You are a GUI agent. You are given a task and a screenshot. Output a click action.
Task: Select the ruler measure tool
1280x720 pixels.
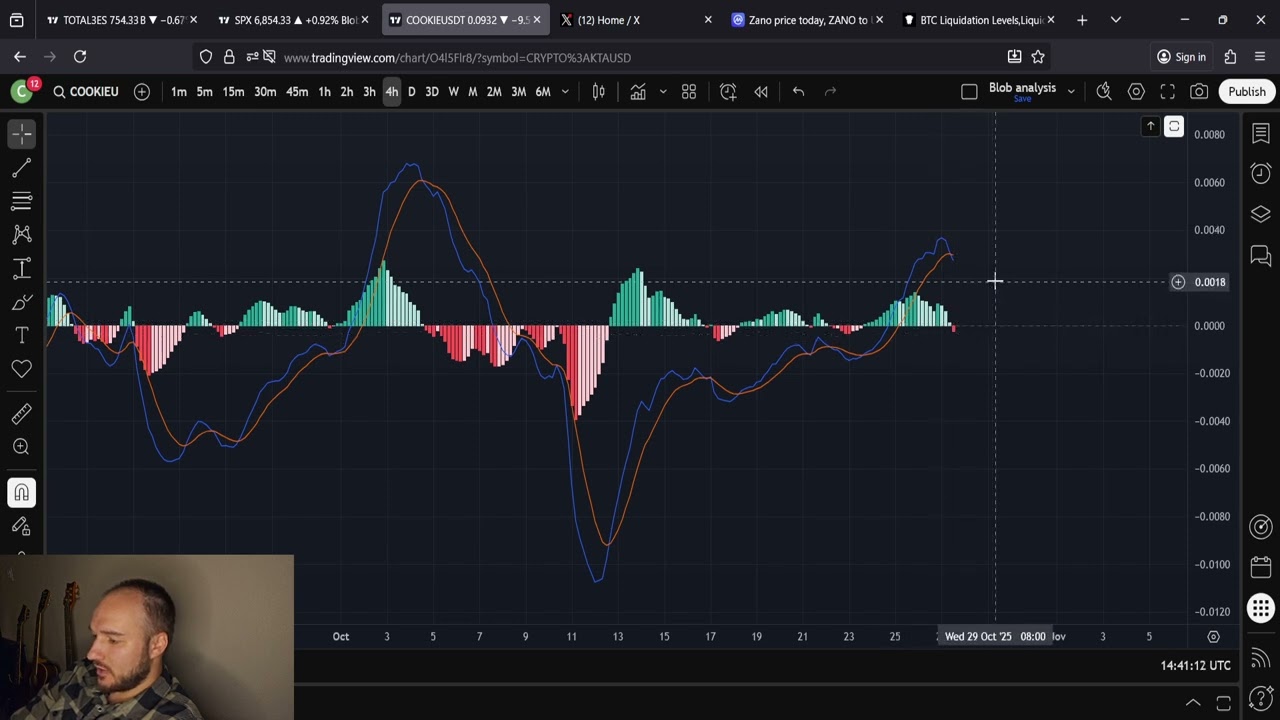tap(22, 413)
